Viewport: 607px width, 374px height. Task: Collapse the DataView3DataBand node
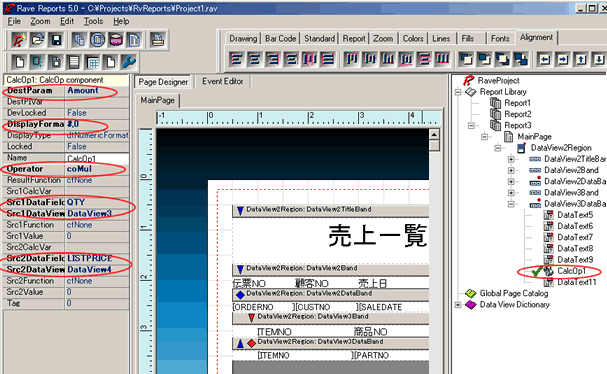point(511,204)
